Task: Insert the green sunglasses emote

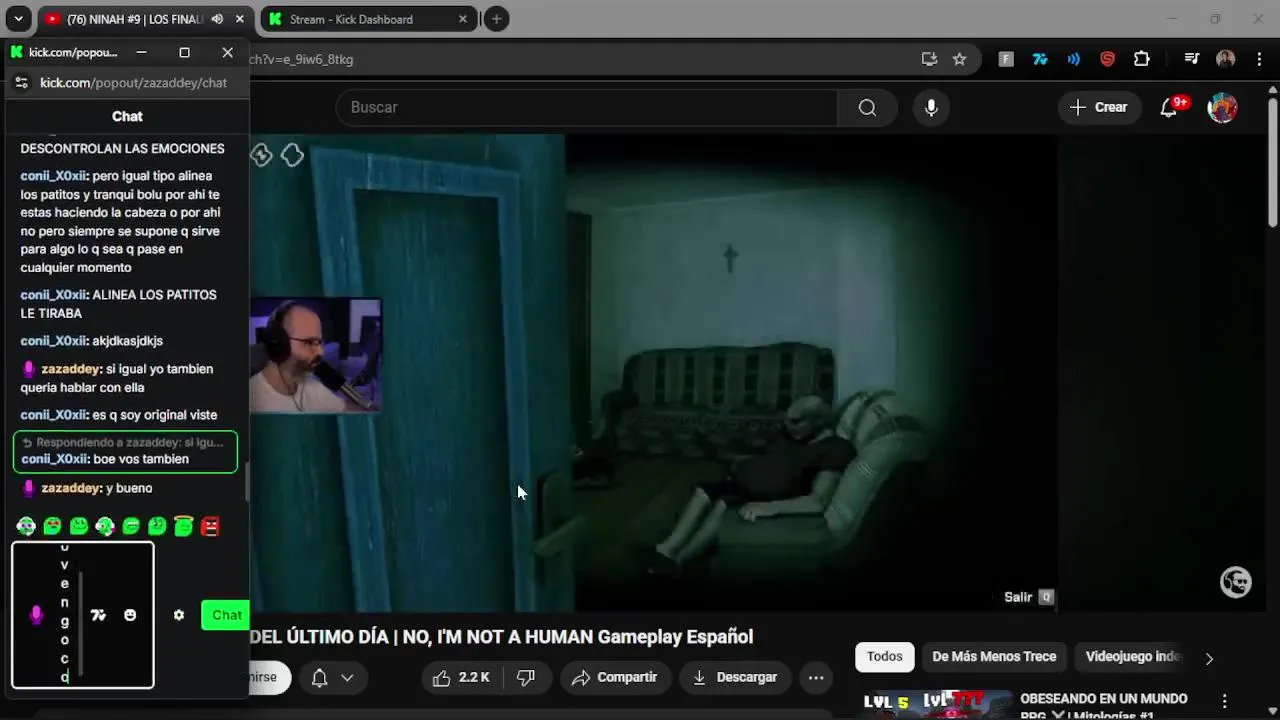Action: [52, 526]
